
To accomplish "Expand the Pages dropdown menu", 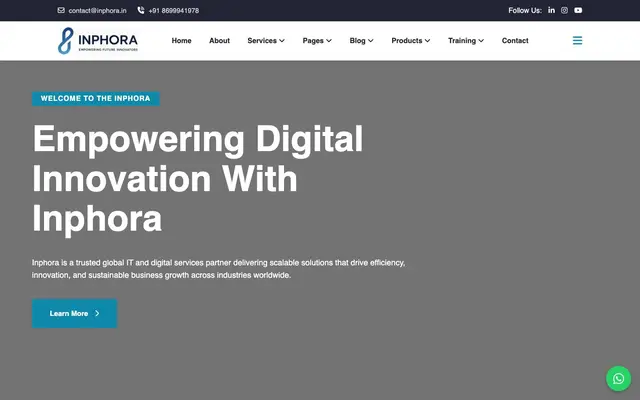I will click(x=317, y=40).
